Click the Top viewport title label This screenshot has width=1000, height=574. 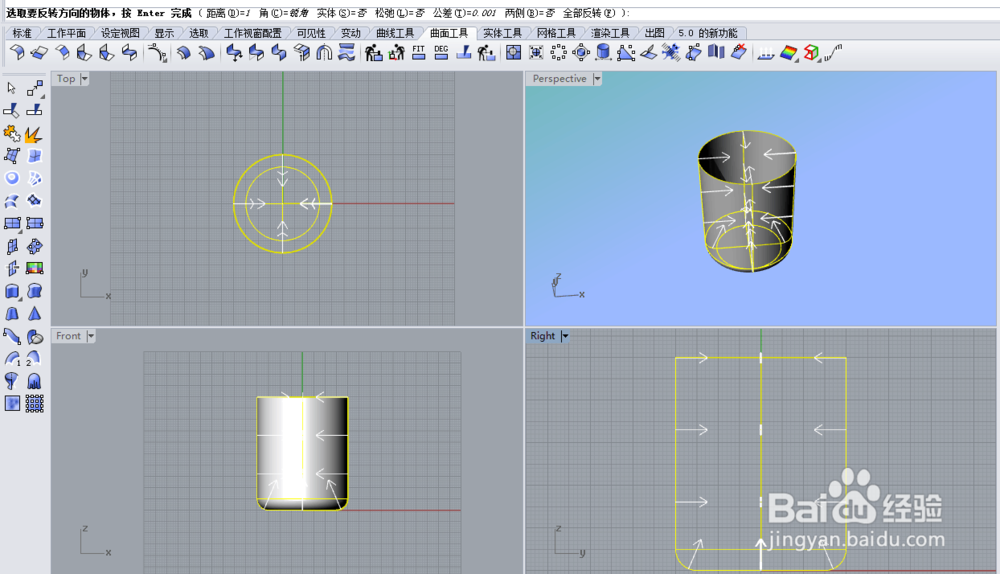(66, 78)
